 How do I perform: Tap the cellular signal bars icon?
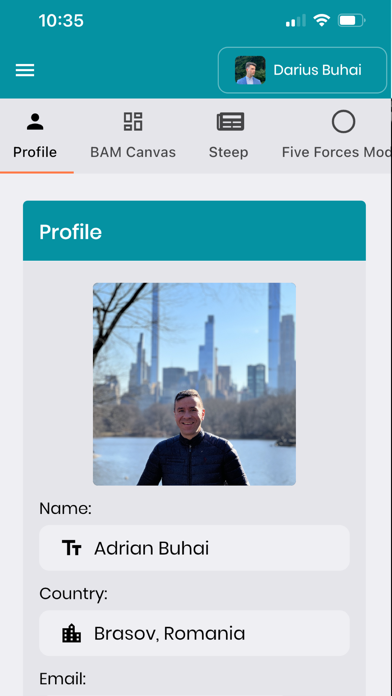coord(296,20)
